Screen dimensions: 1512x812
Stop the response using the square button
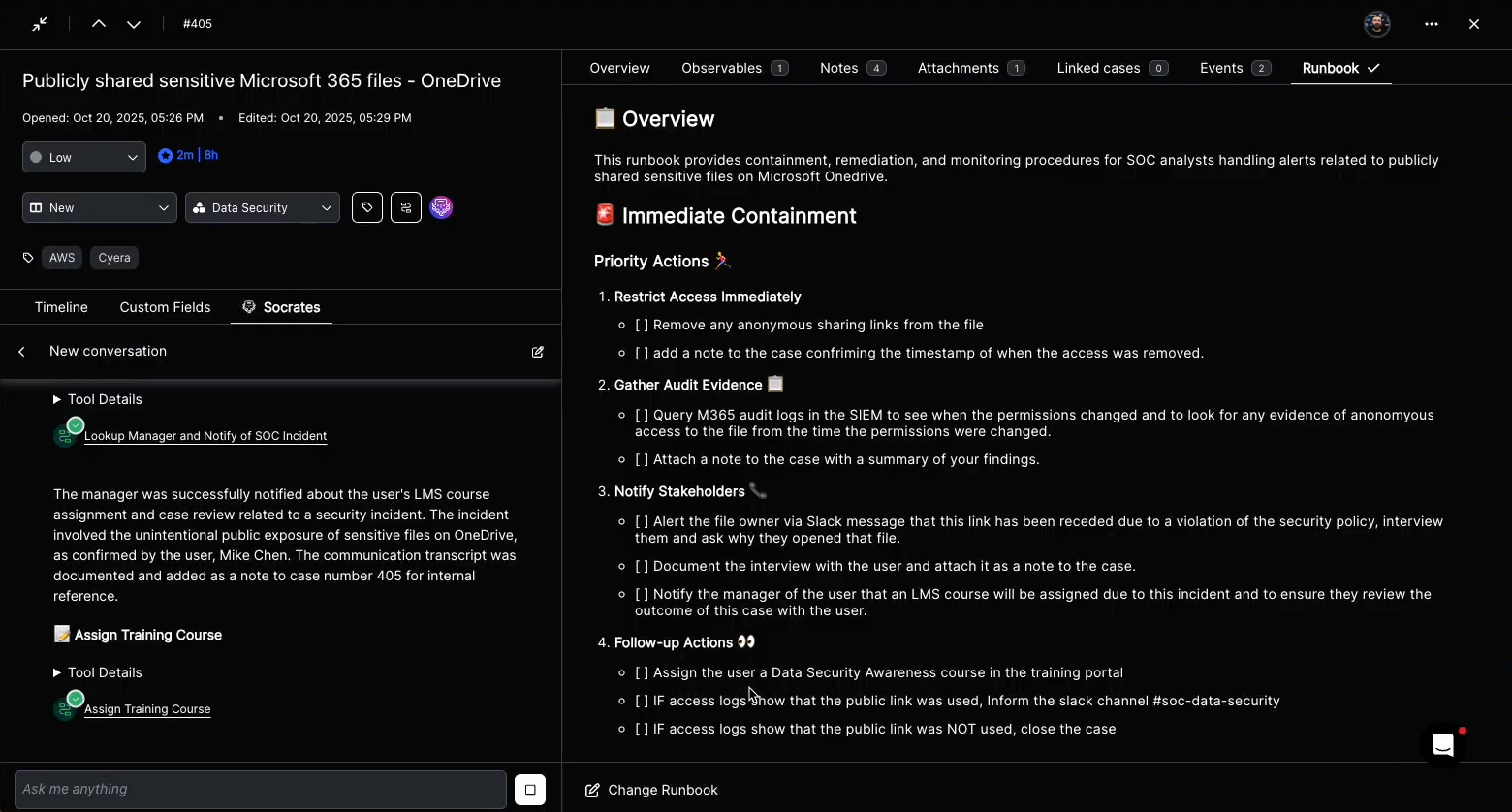coord(530,790)
